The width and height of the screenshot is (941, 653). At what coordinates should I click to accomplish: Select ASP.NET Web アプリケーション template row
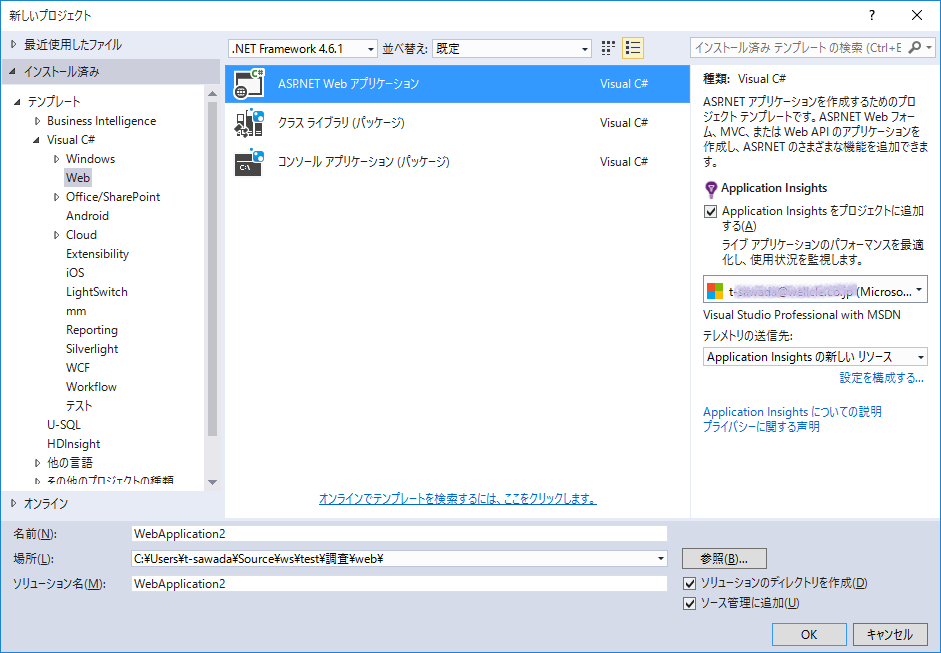457,83
